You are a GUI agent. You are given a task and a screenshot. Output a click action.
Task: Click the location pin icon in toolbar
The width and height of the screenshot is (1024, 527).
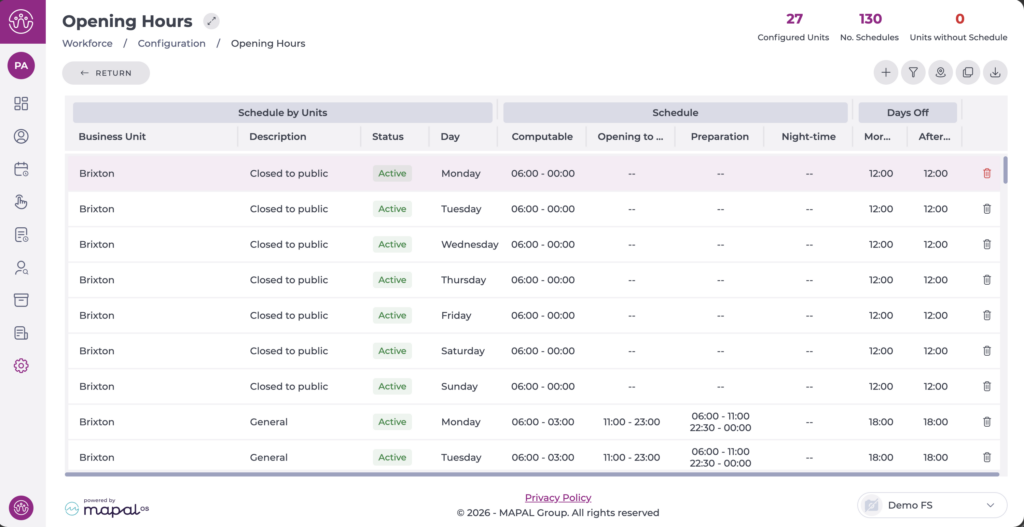(x=940, y=73)
